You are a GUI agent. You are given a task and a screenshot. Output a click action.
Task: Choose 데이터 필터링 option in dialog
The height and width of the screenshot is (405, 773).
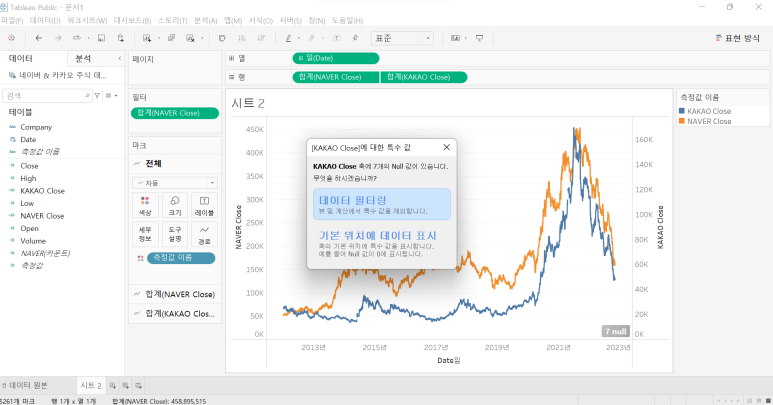pos(382,204)
